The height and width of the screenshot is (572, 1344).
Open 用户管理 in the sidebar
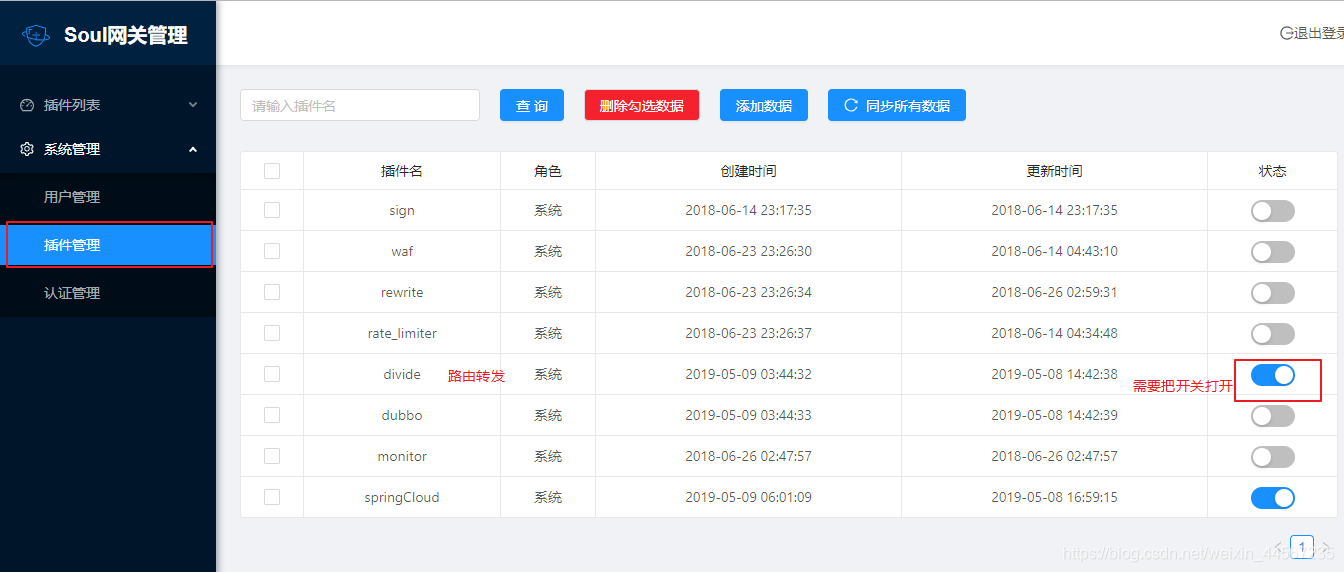(108, 197)
